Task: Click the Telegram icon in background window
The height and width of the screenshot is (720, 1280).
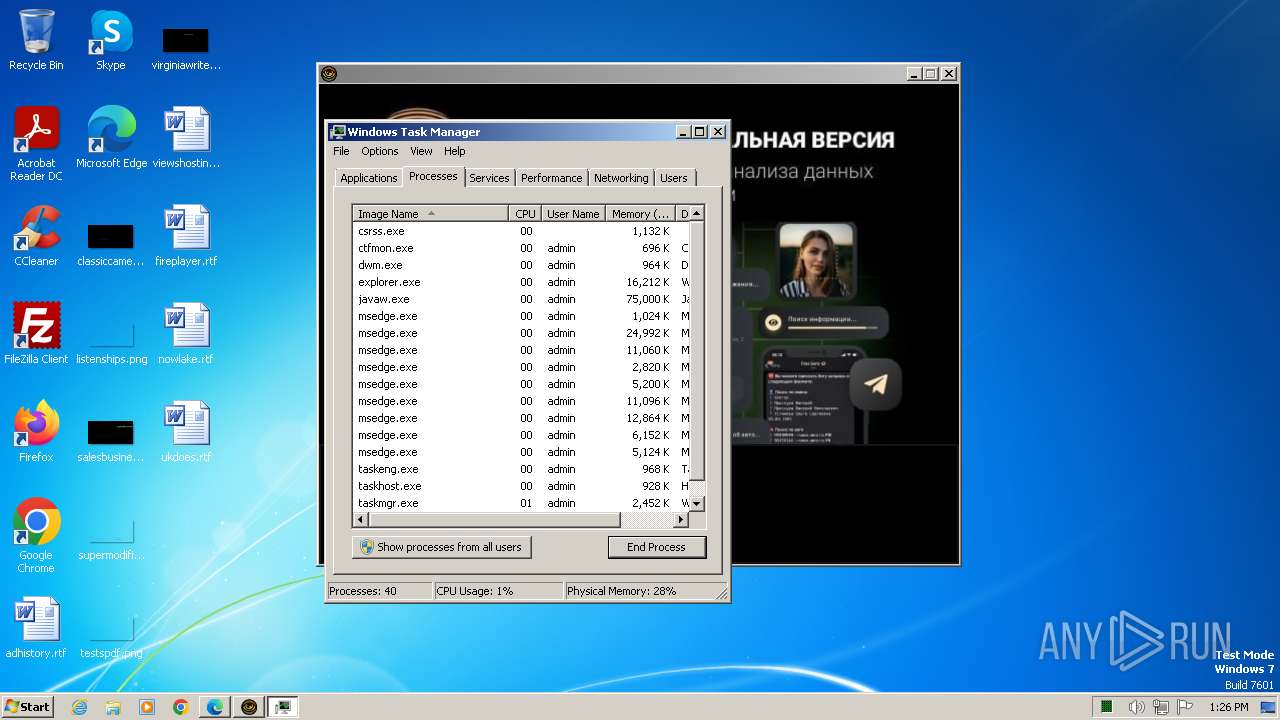Action: click(875, 385)
